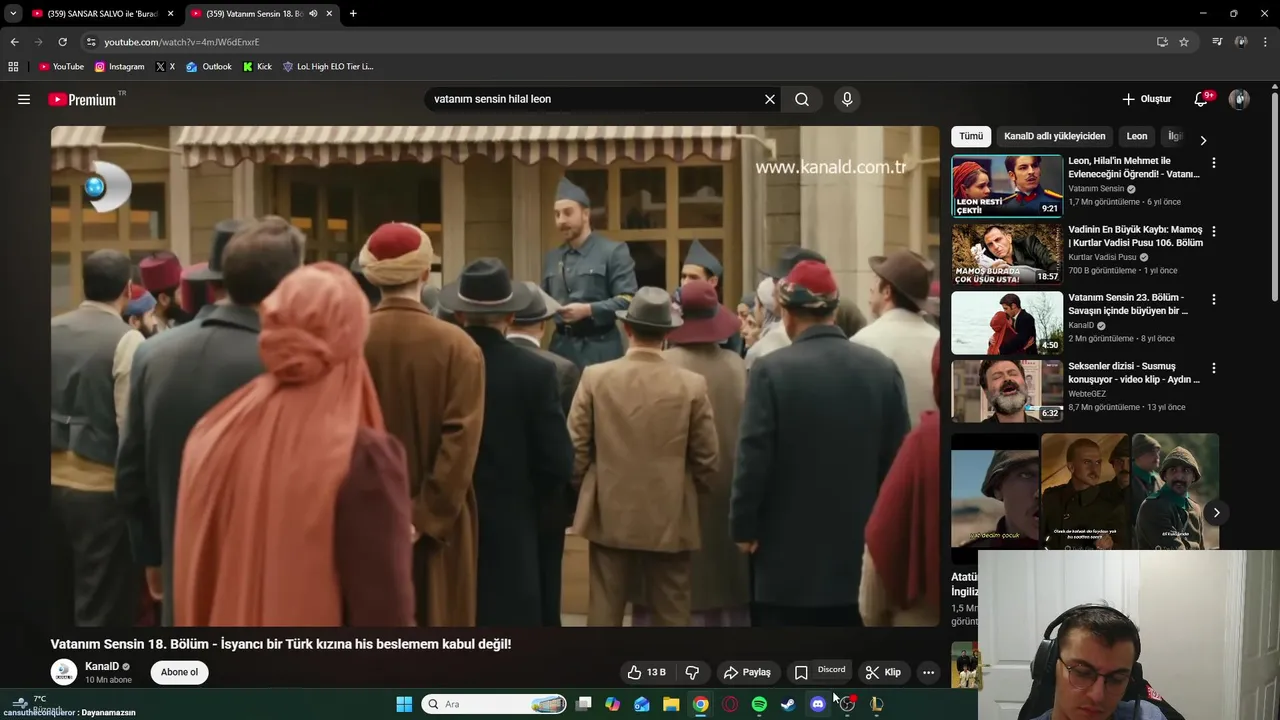This screenshot has width=1280, height=720.
Task: Open Windows Start menu
Action: pos(404,704)
